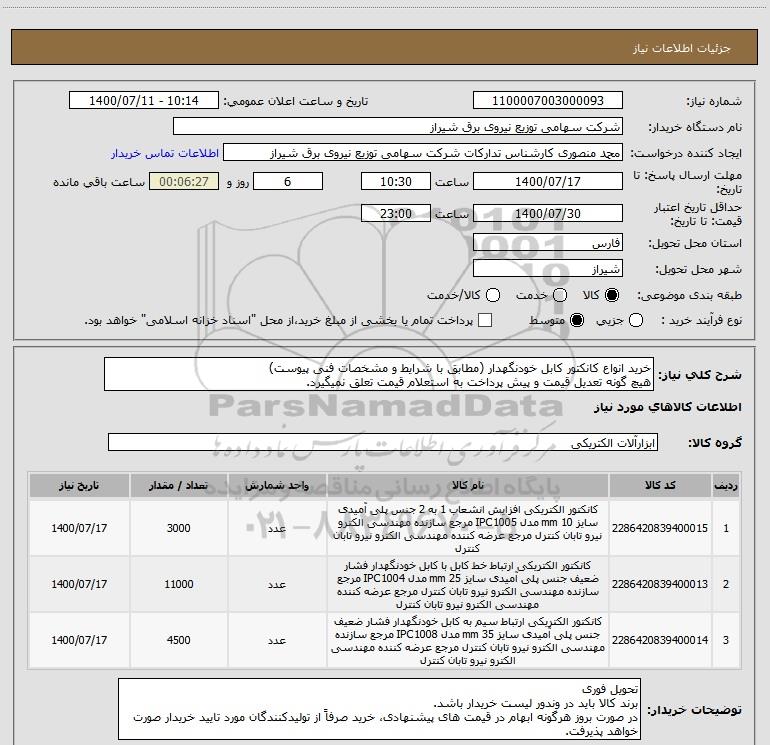Click the تاریخ نیاز column header
Image resolution: width=770 pixels, height=745 pixels.
pos(79,486)
